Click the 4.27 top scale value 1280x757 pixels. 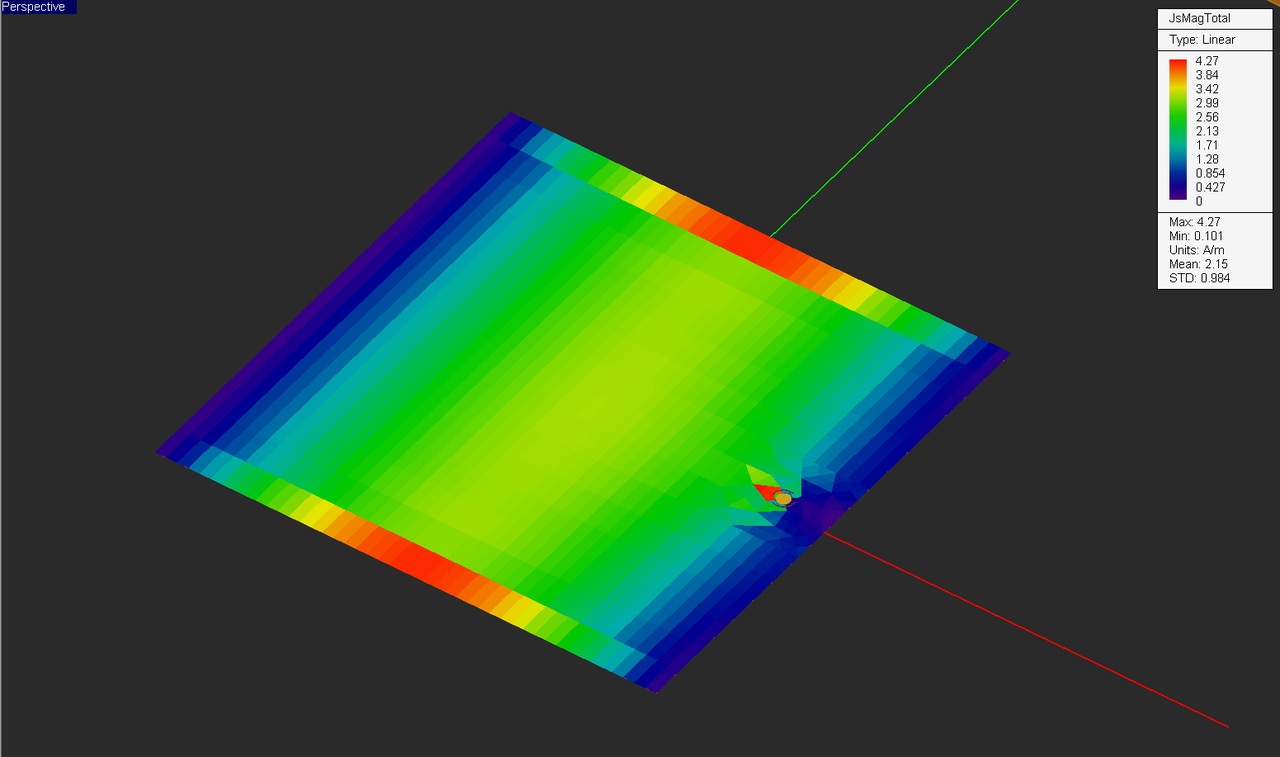point(1206,61)
